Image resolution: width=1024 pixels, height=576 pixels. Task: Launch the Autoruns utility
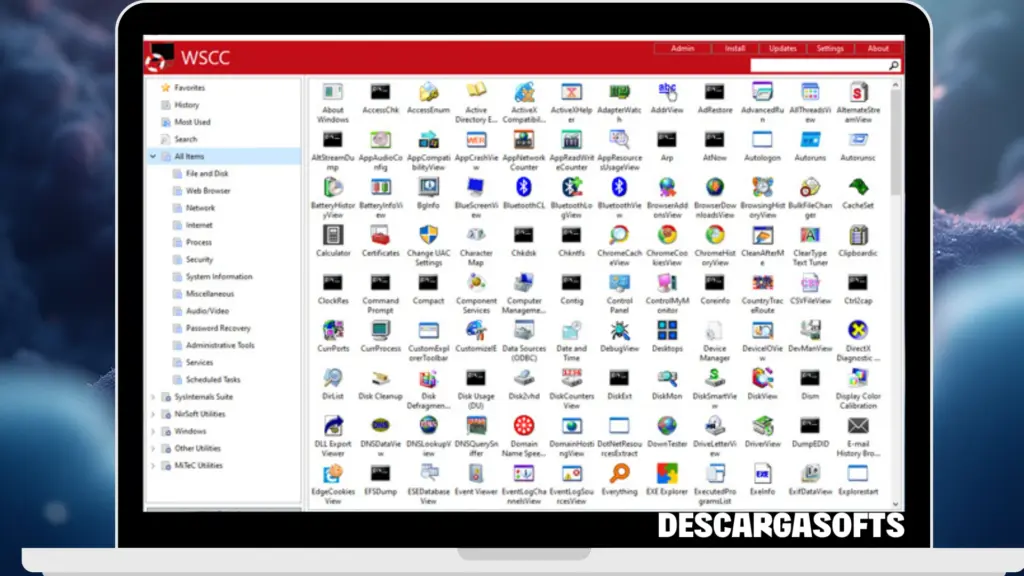810,148
